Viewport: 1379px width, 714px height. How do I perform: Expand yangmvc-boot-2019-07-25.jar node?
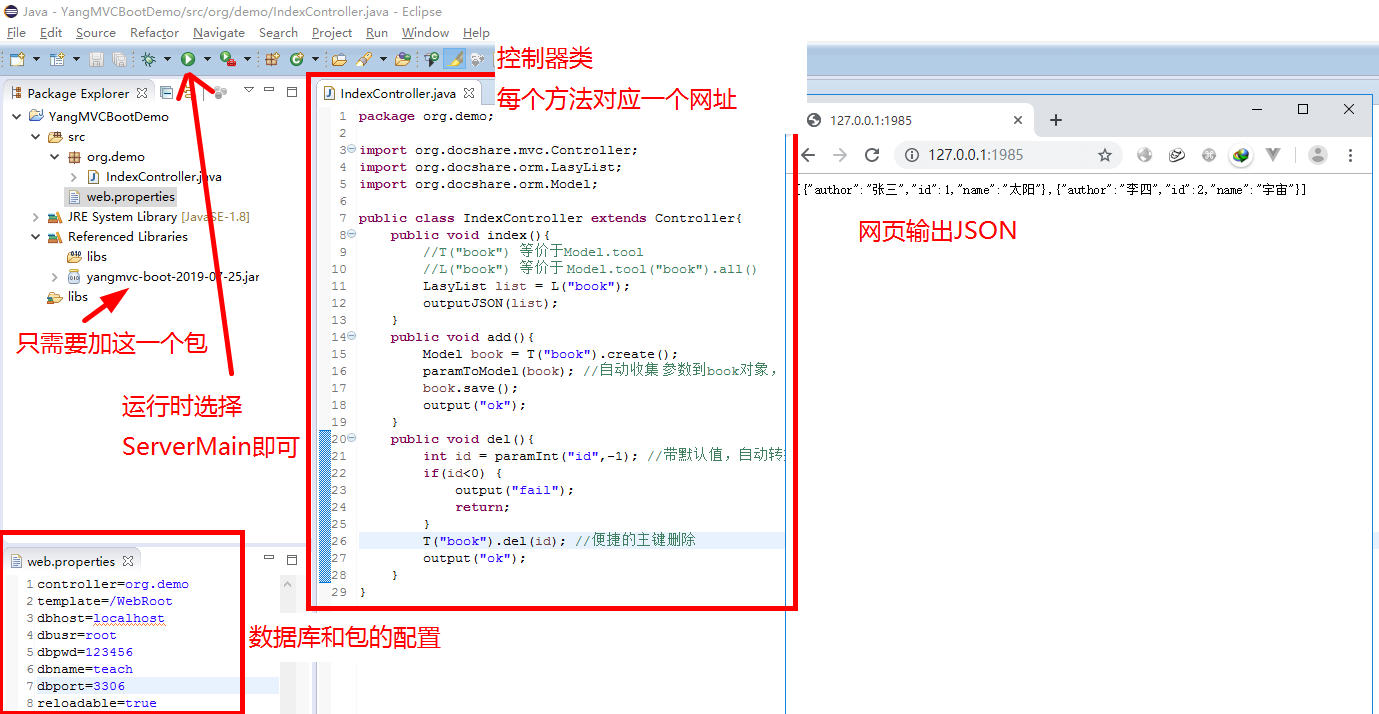[x=55, y=276]
